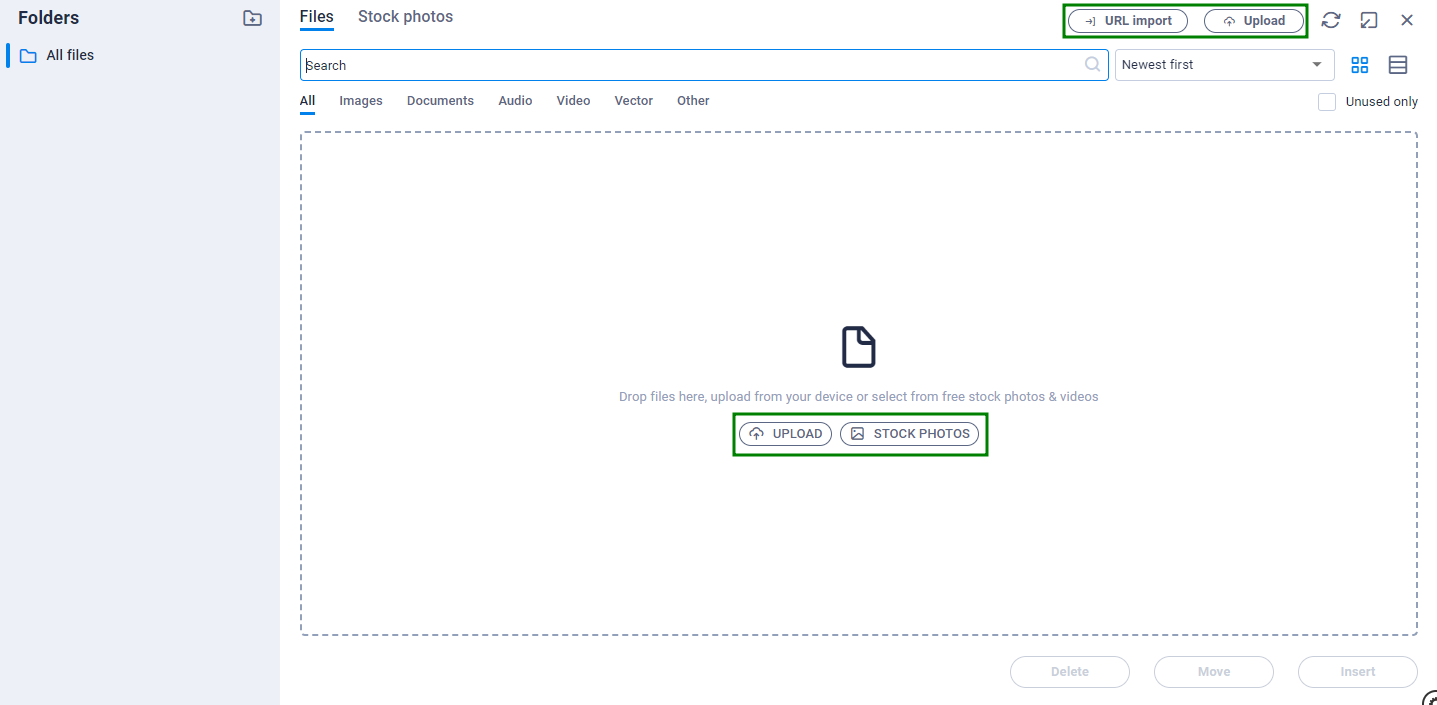Click the blank file icon in drop area
1437x705 pixels.
click(x=859, y=347)
